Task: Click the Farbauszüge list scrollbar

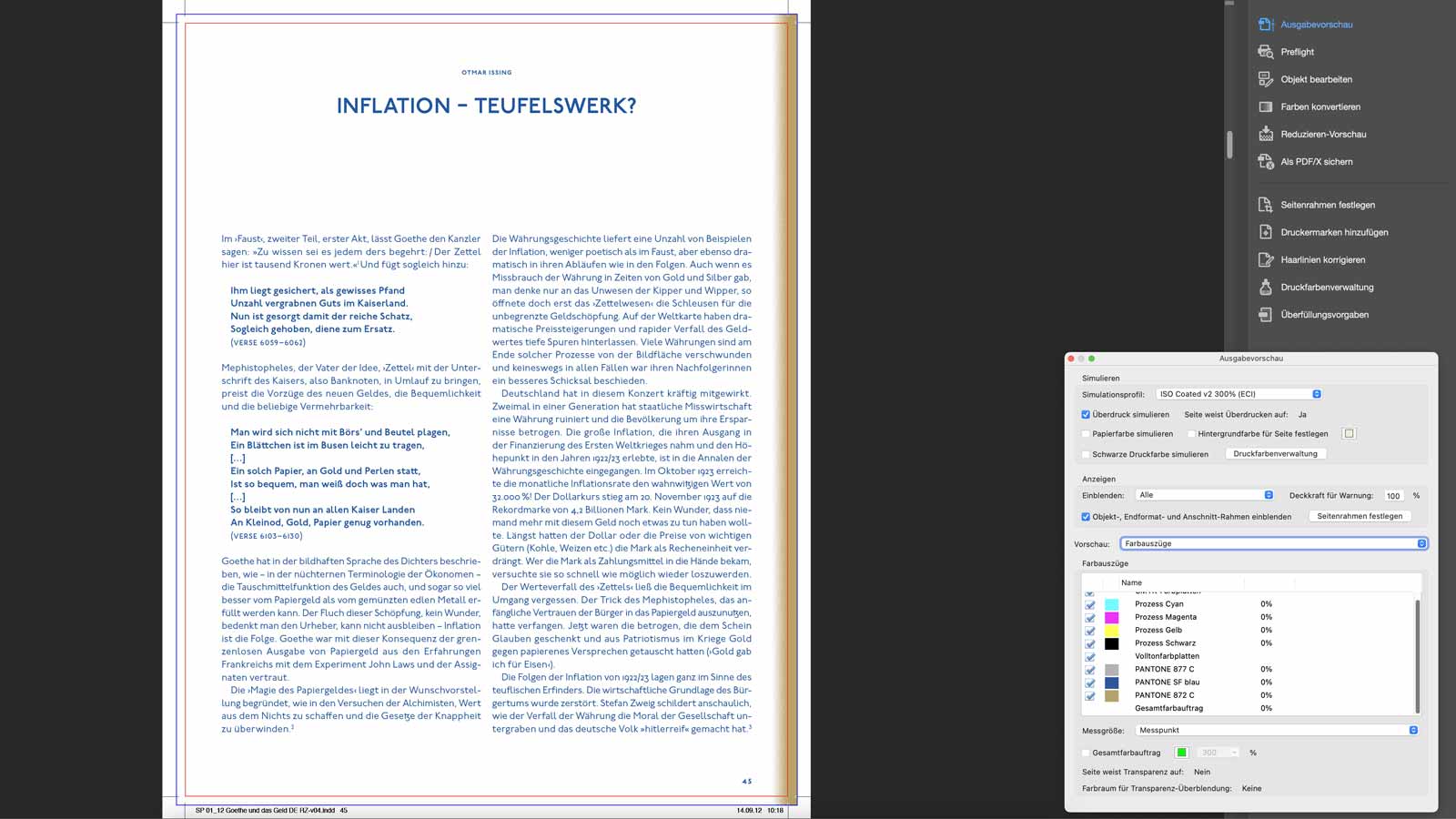Action: [1417, 655]
